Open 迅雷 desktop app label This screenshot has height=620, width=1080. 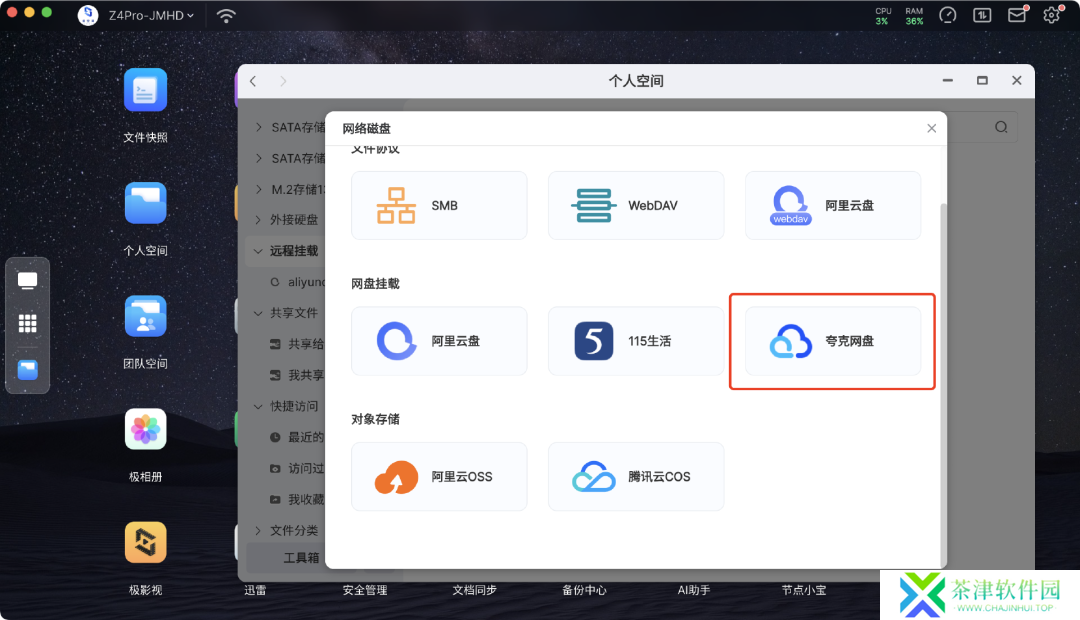tap(255, 590)
